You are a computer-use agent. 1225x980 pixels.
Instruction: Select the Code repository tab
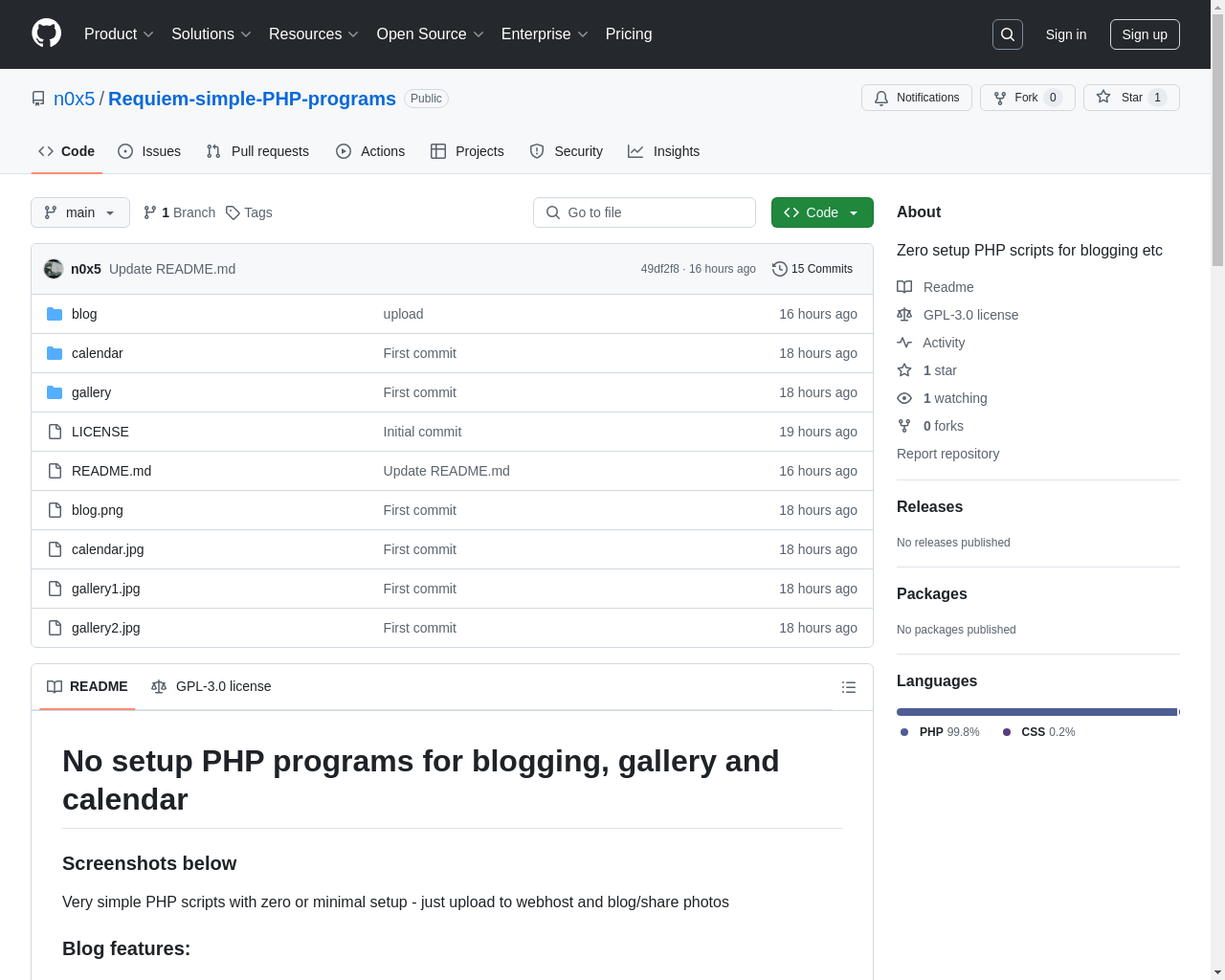point(67,151)
